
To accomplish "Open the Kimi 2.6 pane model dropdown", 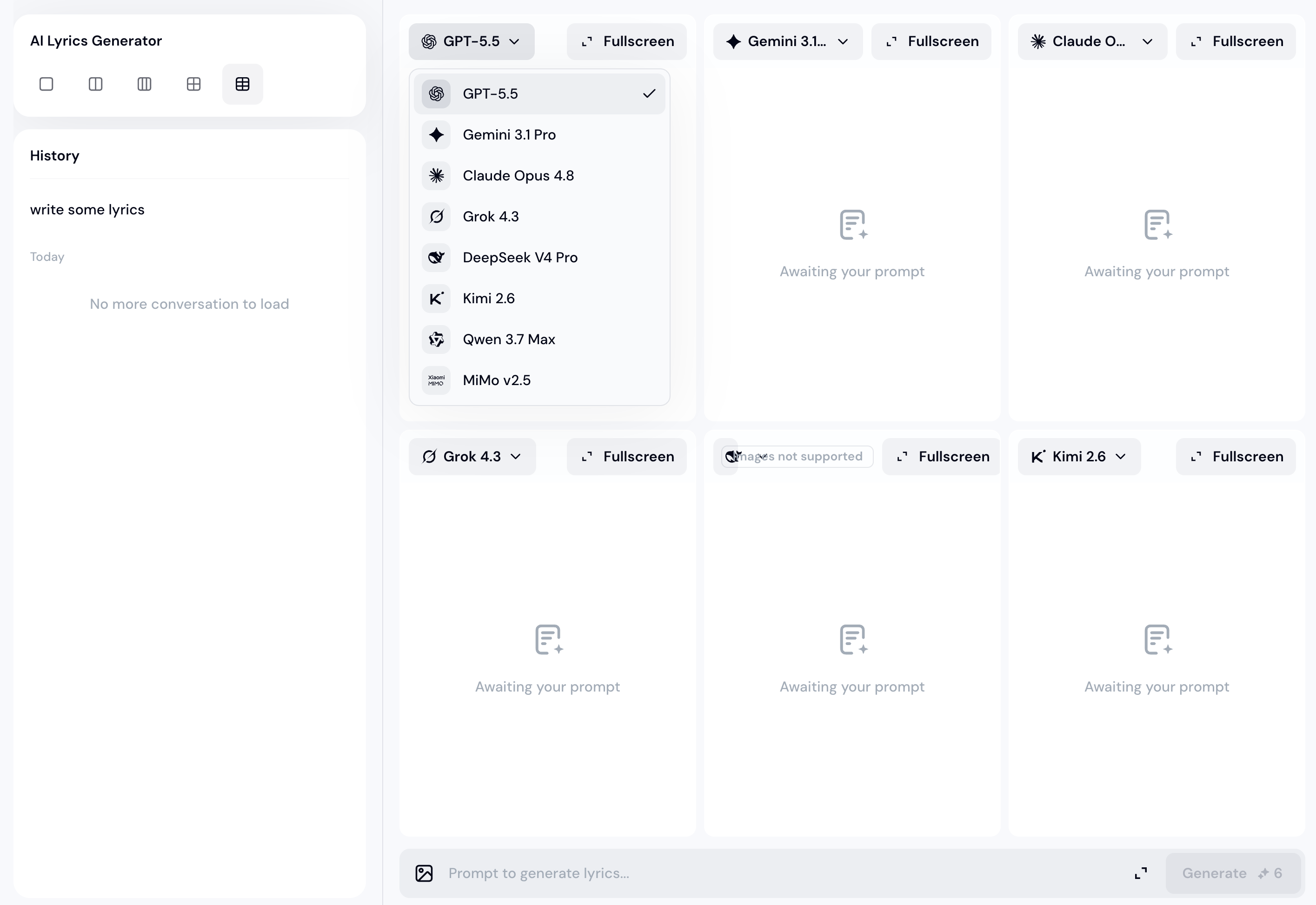I will pyautogui.click(x=1079, y=457).
